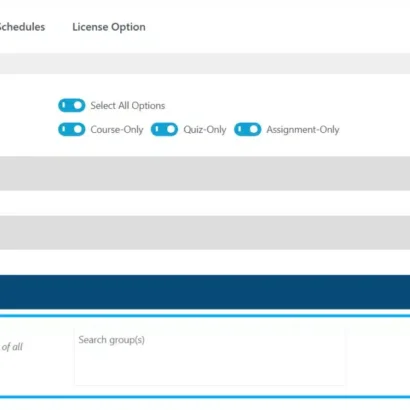Switch to the License Option tab
Screen dimensions: 410x410
point(109,27)
